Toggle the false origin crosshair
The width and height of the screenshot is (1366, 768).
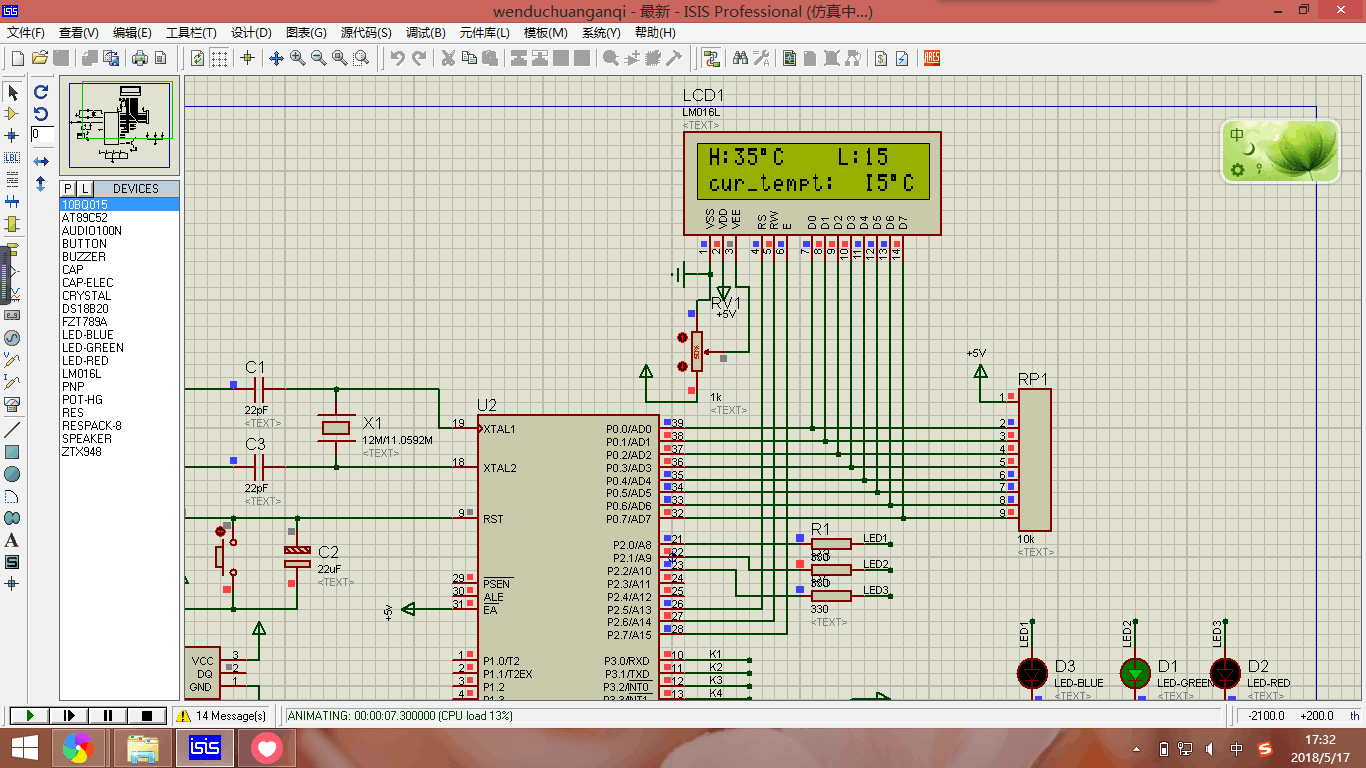coord(247,58)
